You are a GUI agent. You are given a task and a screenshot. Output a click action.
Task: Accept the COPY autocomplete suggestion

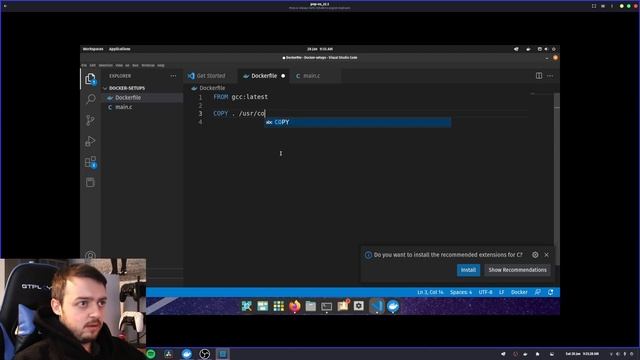(x=358, y=122)
